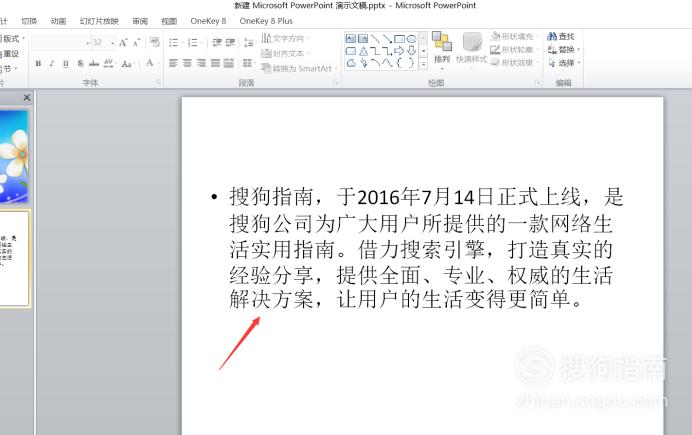
Task: Pick the straight Line shape
Action: pyautogui.click(x=375, y=39)
